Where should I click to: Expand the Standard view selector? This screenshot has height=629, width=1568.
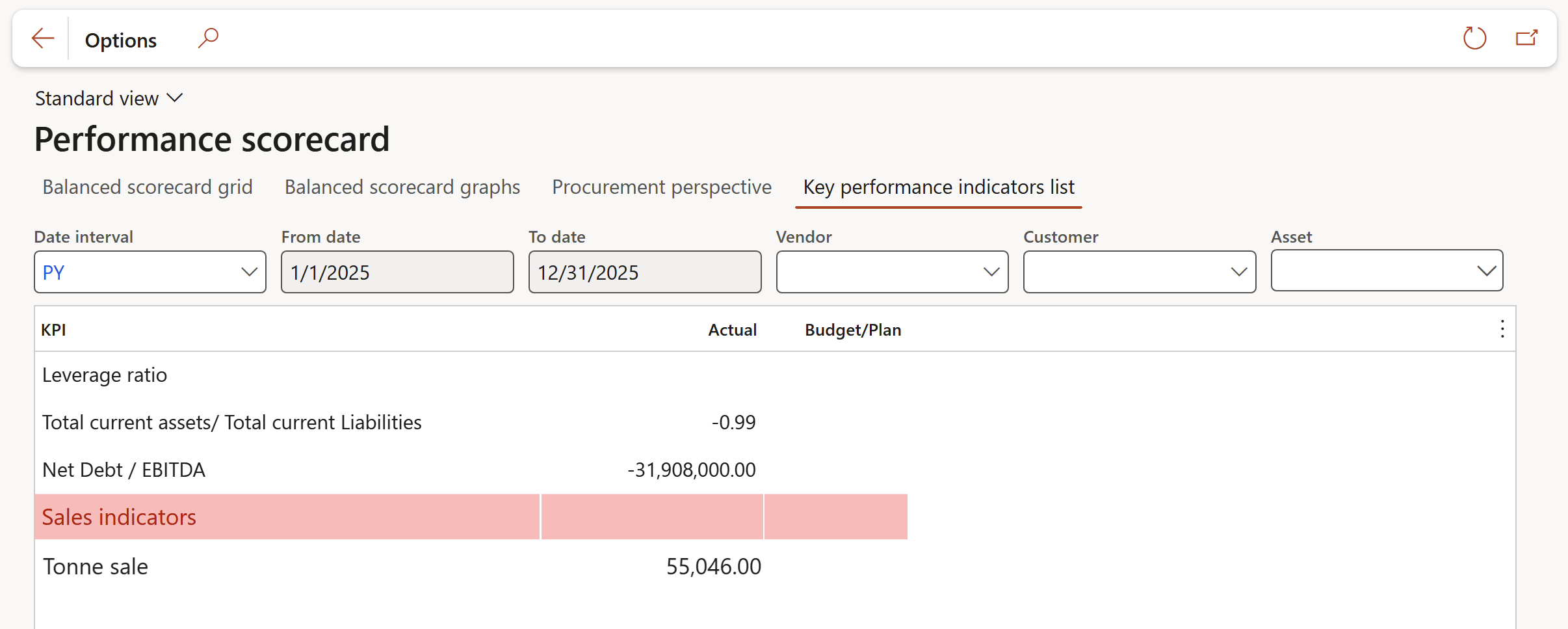tap(109, 98)
